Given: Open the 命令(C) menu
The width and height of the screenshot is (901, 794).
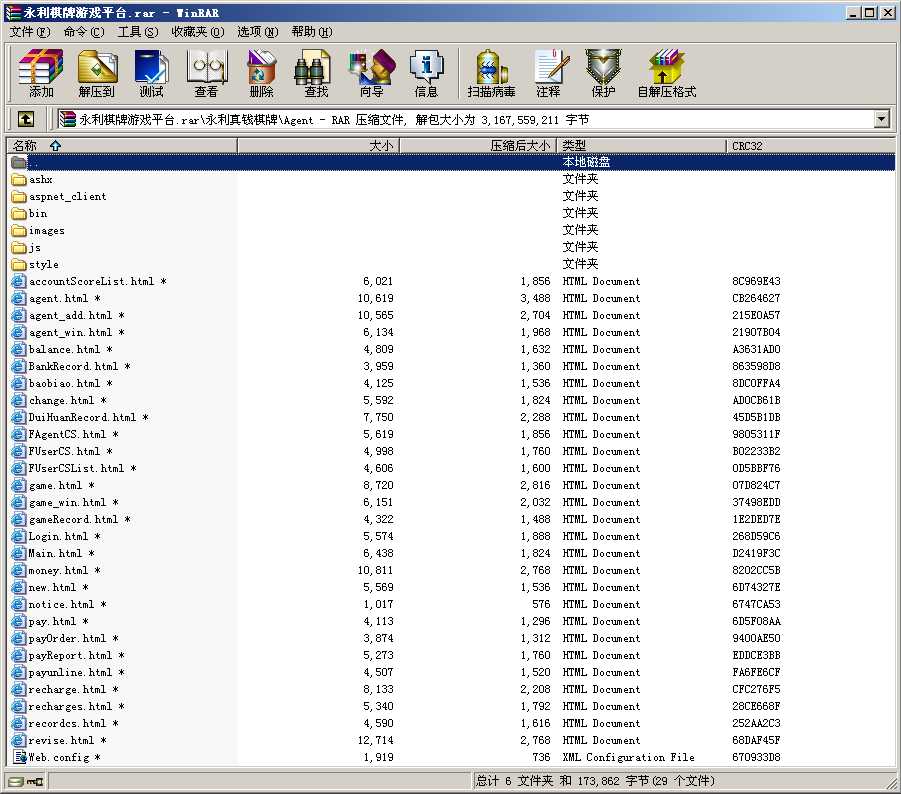Looking at the screenshot, I should point(84,32).
